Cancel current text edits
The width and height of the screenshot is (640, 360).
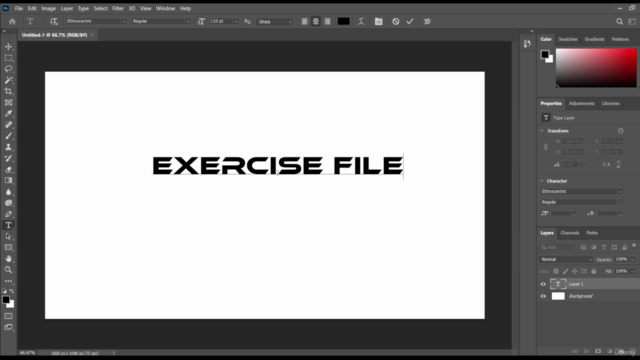click(x=396, y=22)
